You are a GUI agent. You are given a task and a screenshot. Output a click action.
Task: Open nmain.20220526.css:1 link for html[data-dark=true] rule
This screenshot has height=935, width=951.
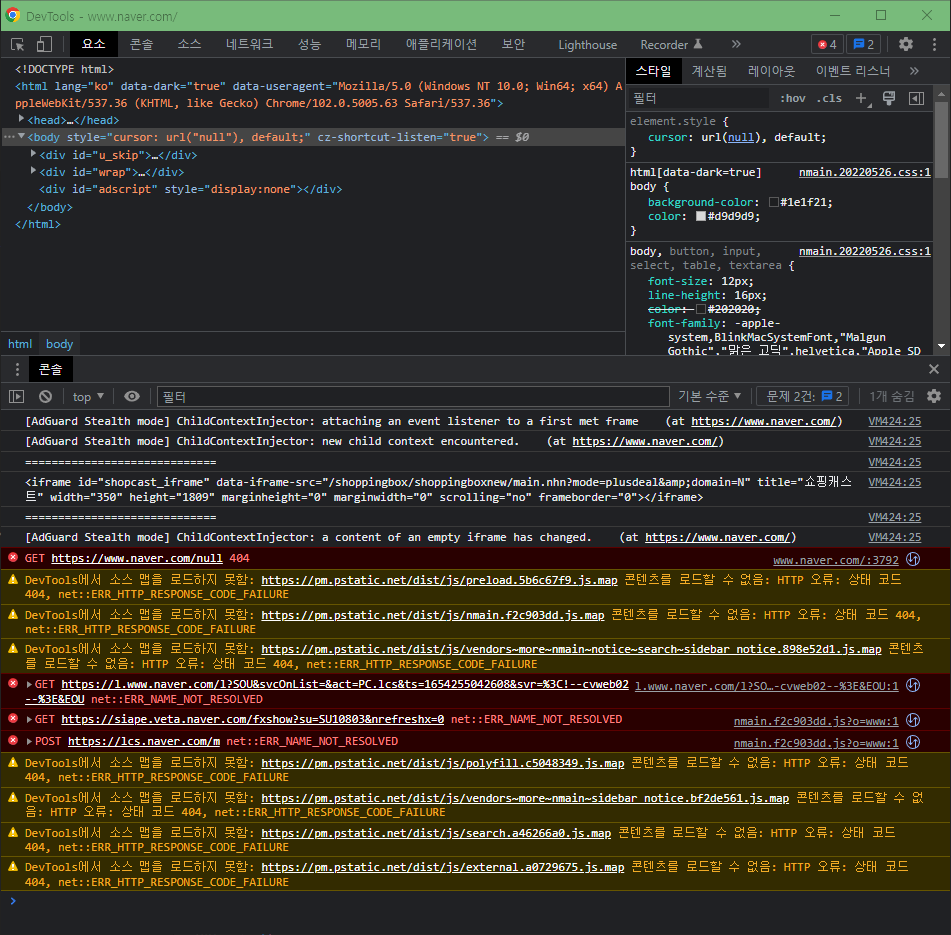(864, 172)
